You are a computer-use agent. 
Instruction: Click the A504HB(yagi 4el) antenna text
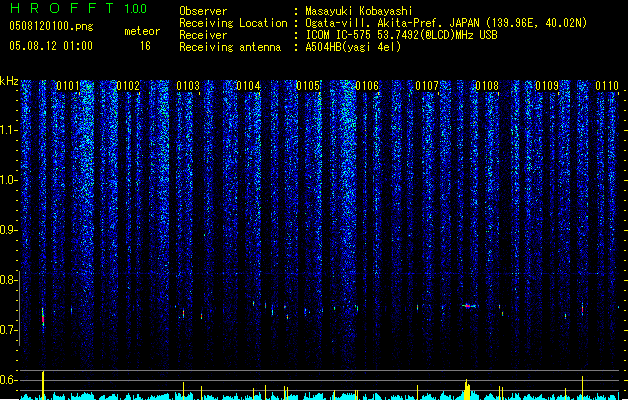(353, 47)
